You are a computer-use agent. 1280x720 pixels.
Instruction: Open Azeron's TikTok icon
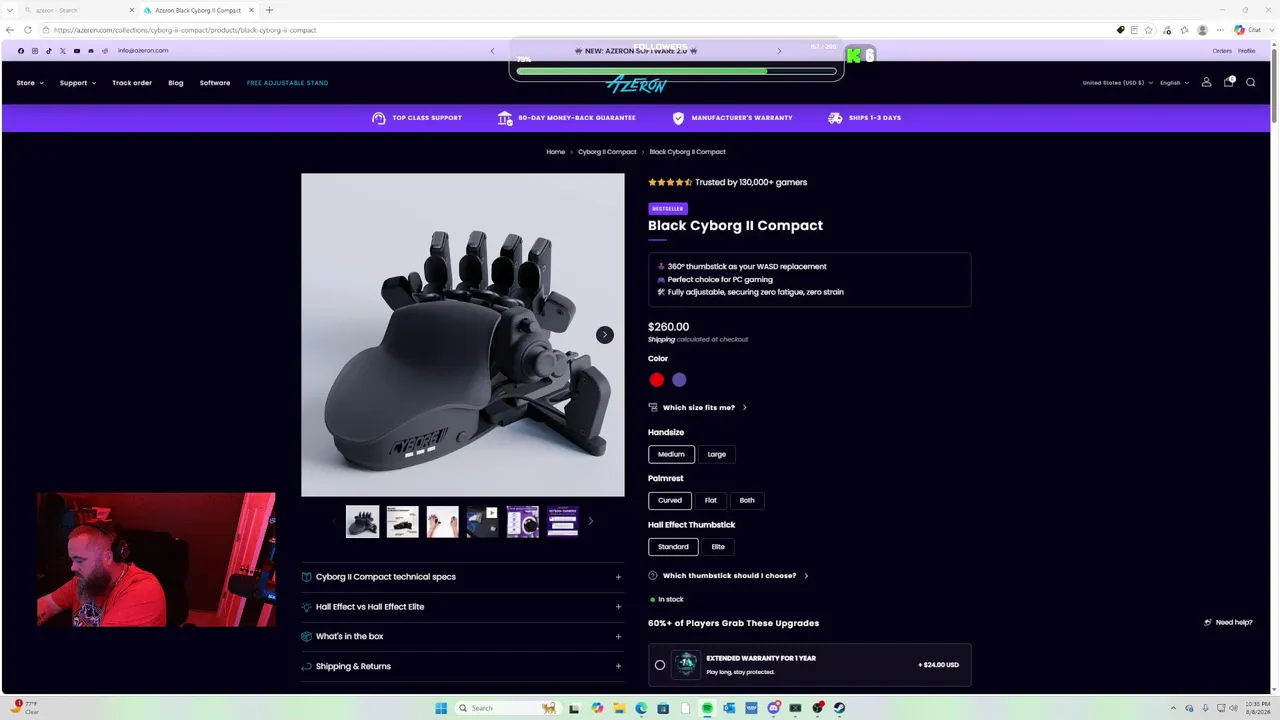(x=48, y=51)
